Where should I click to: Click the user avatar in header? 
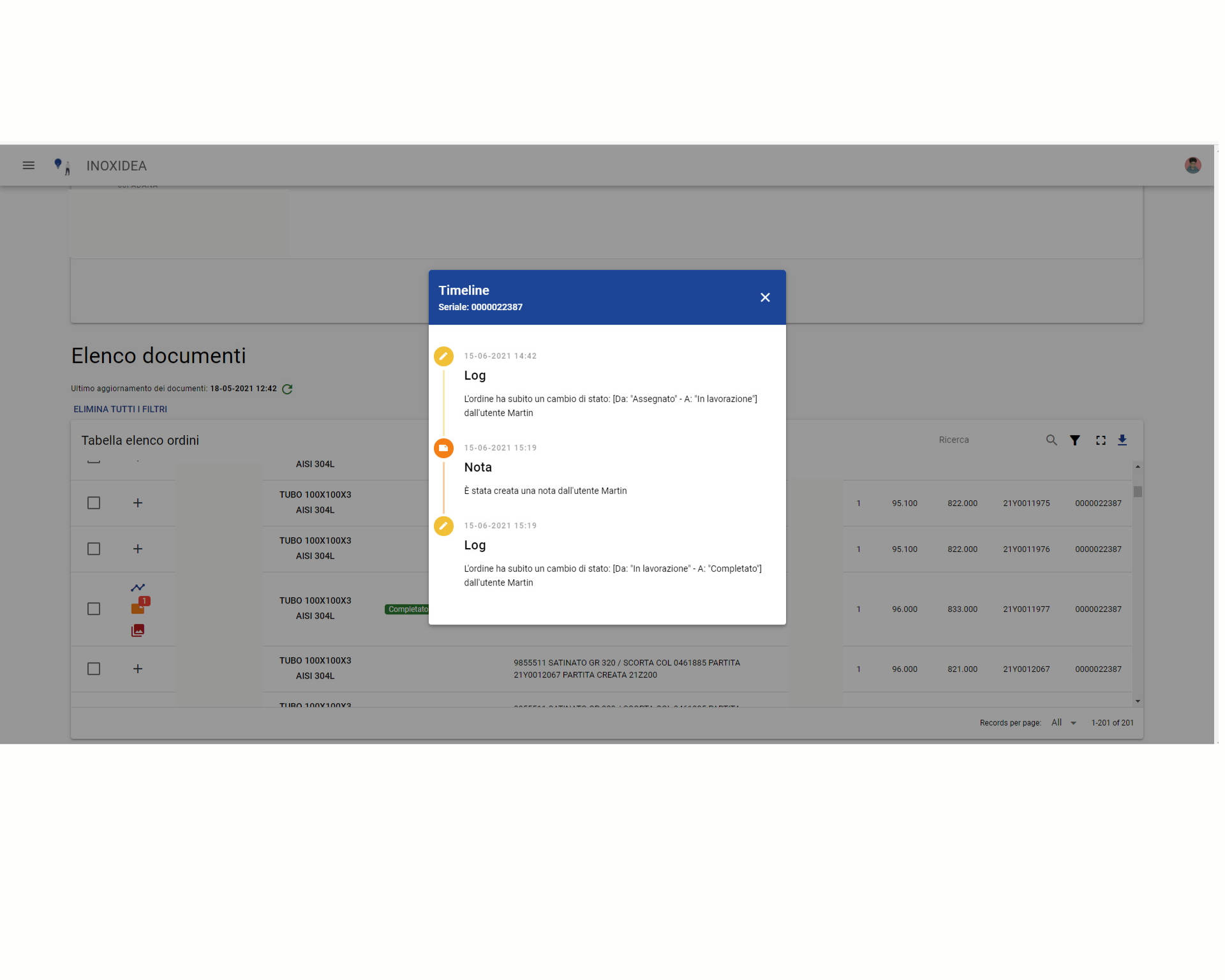click(1192, 165)
